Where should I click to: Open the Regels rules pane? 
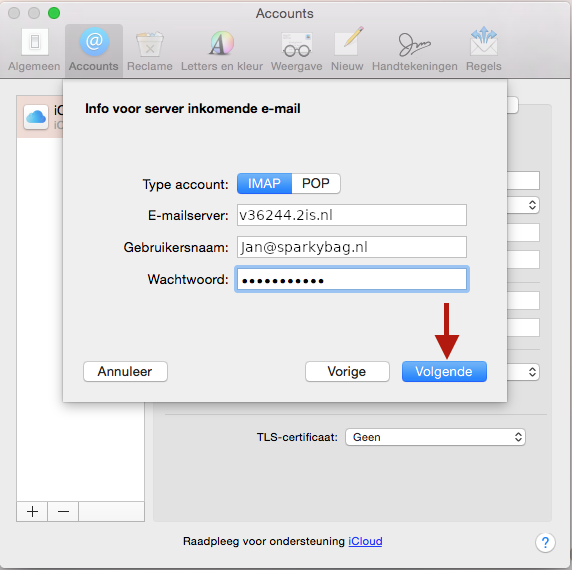click(484, 50)
